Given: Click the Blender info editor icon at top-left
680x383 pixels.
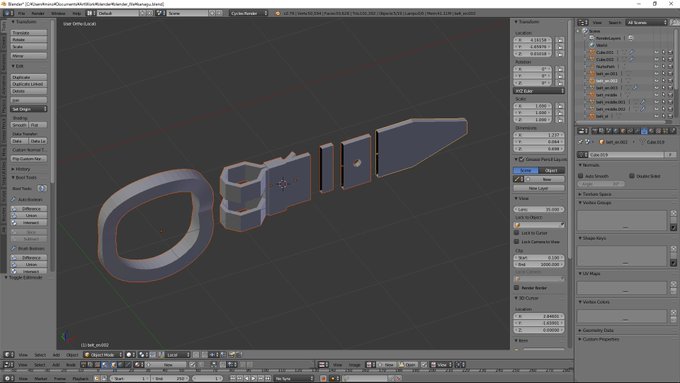Looking at the screenshot, I should [x=6, y=13].
